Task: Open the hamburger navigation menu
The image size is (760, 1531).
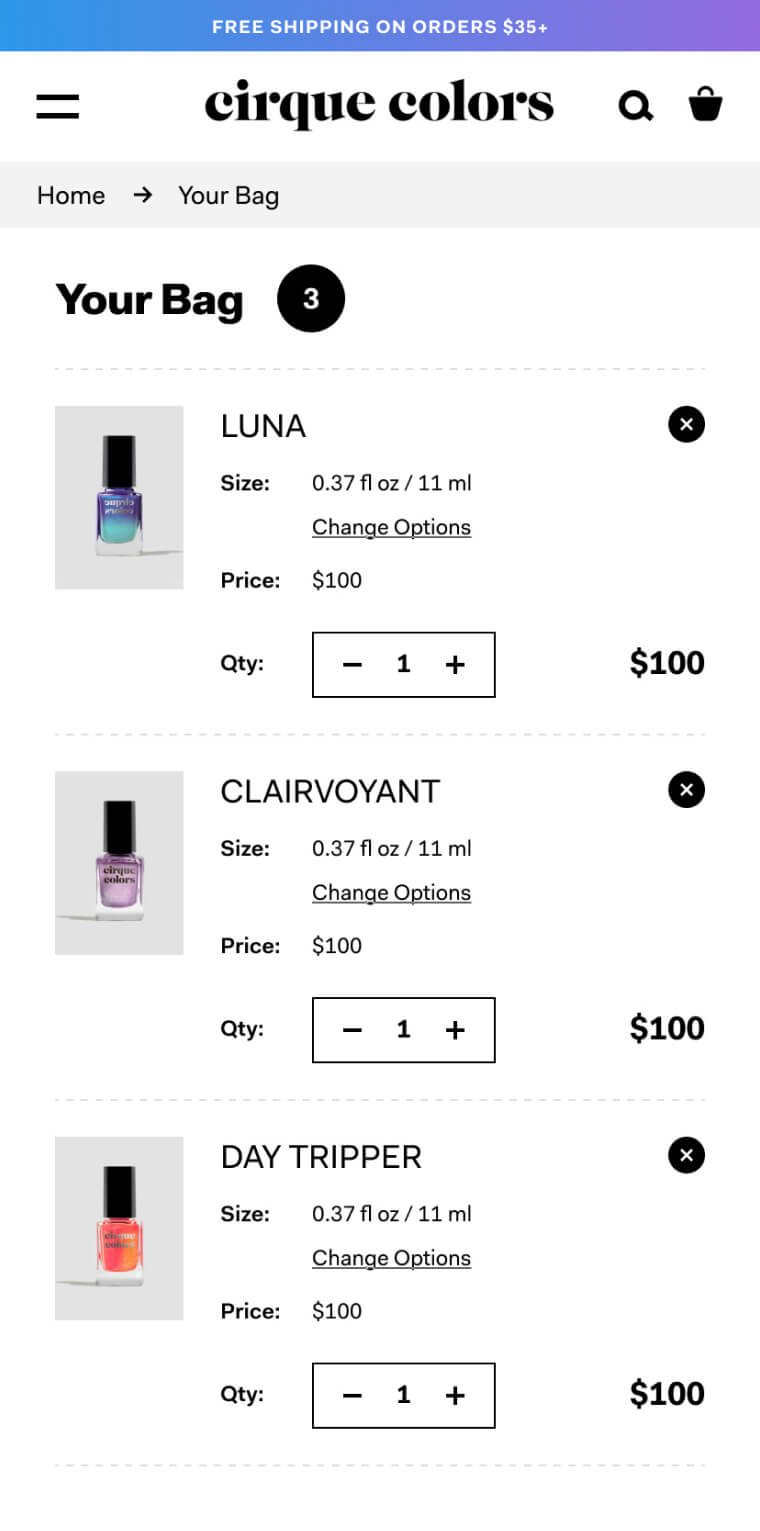Action: [x=58, y=106]
